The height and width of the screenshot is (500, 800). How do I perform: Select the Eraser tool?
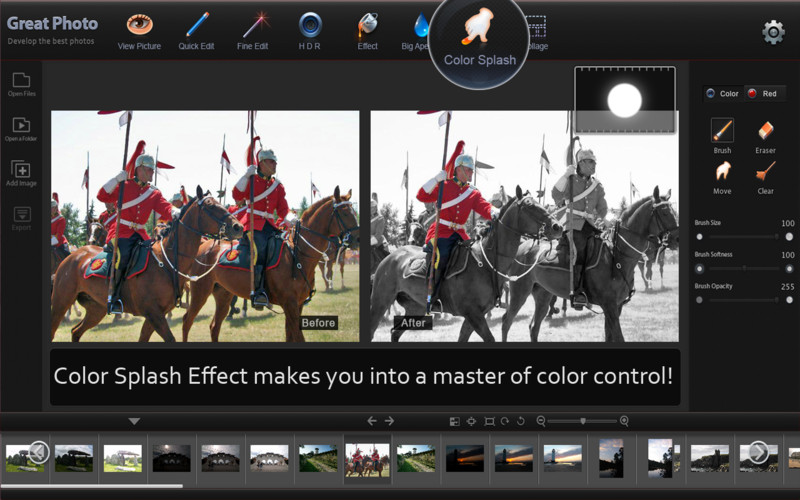765,136
